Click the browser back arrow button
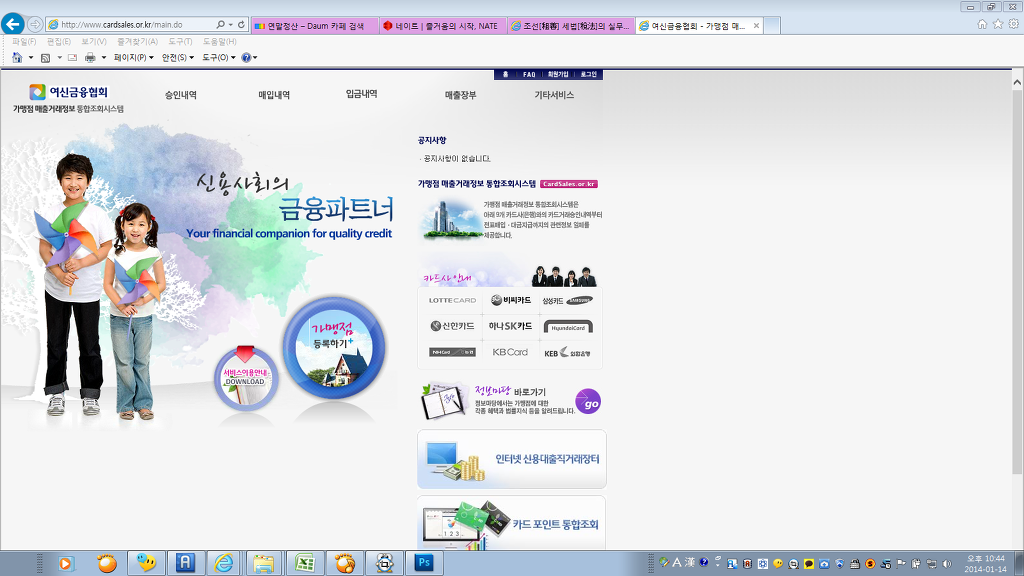 (13, 23)
